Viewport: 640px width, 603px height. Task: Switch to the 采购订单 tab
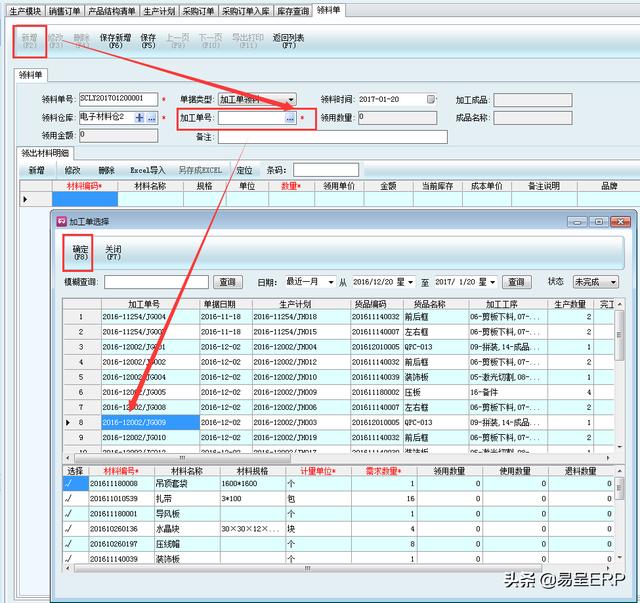pos(200,10)
